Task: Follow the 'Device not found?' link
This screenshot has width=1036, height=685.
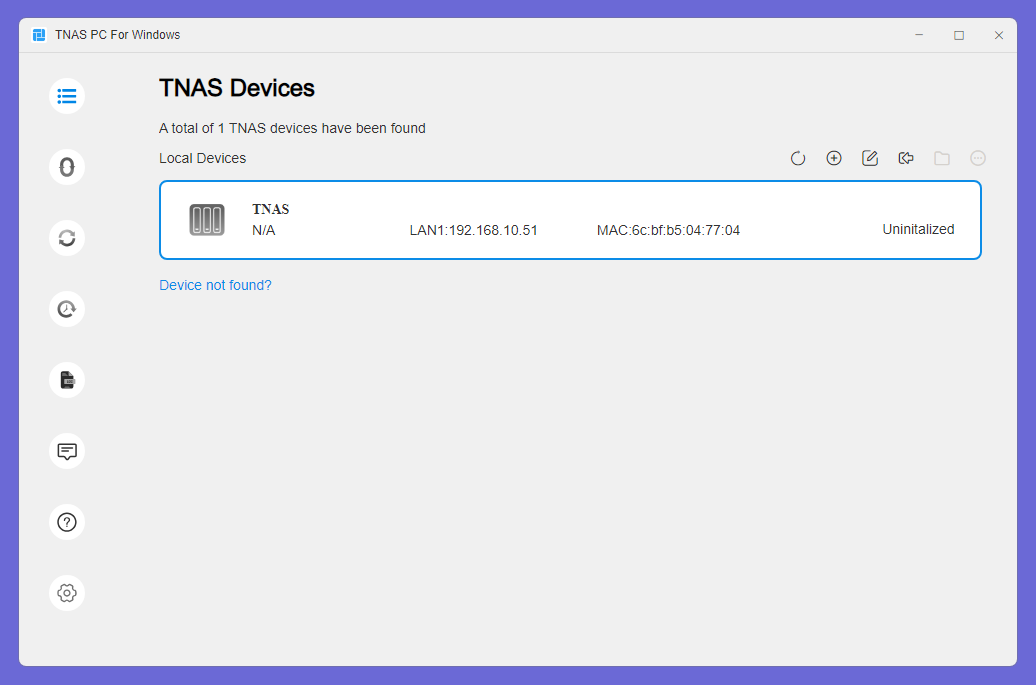Action: pos(215,285)
